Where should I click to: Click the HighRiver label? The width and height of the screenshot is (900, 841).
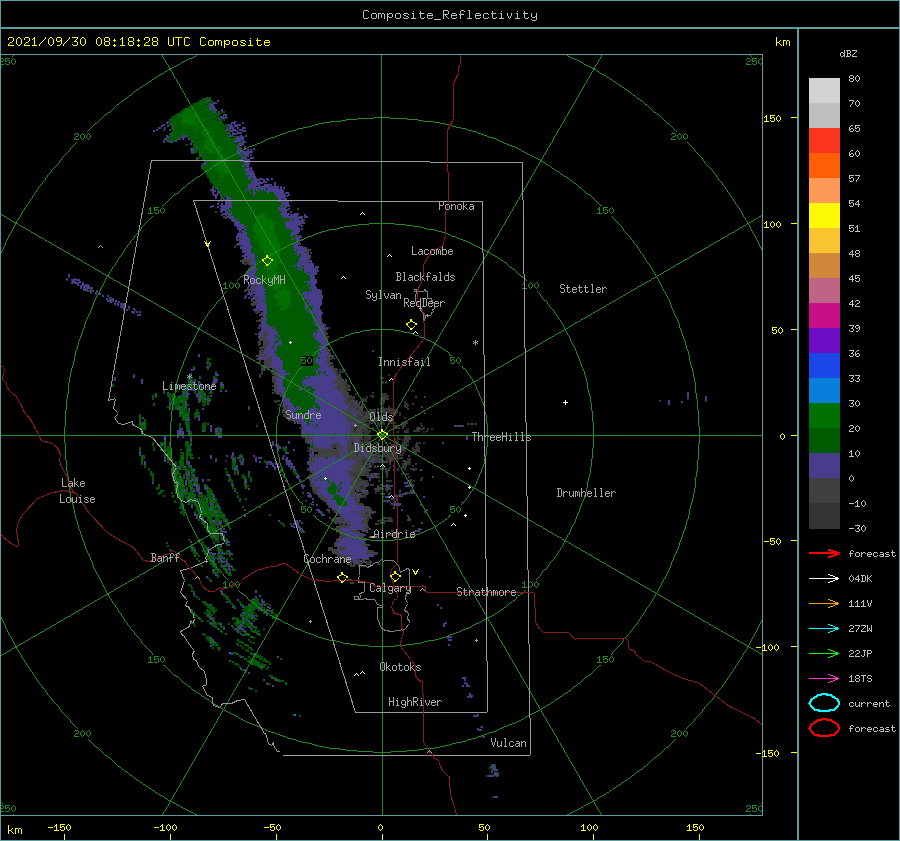415,702
